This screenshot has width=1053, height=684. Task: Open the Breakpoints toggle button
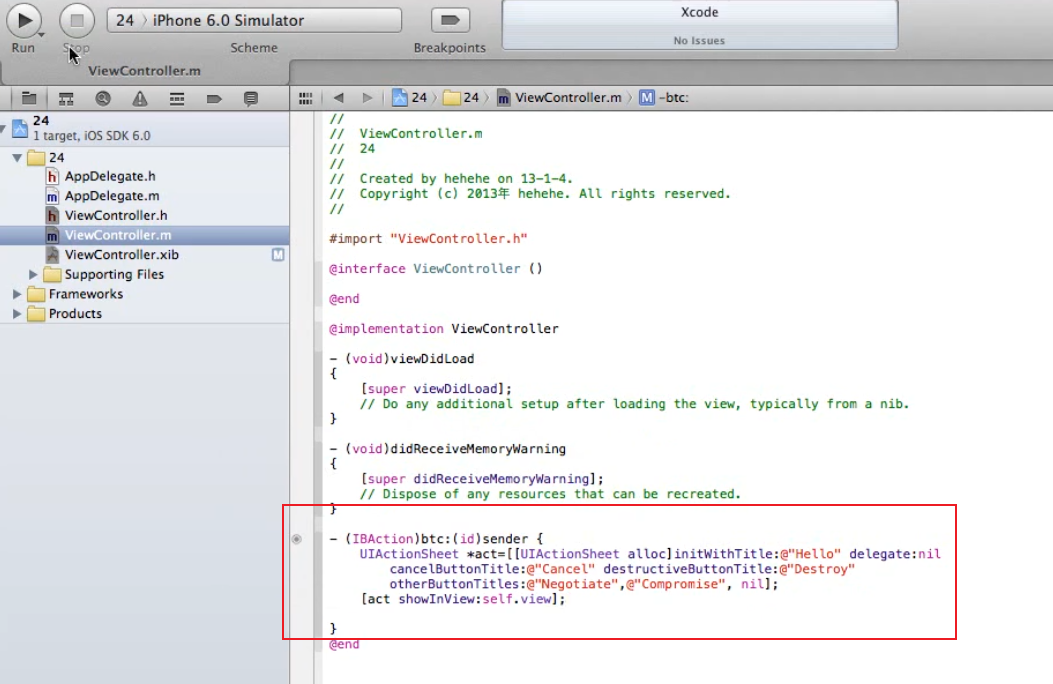(450, 20)
